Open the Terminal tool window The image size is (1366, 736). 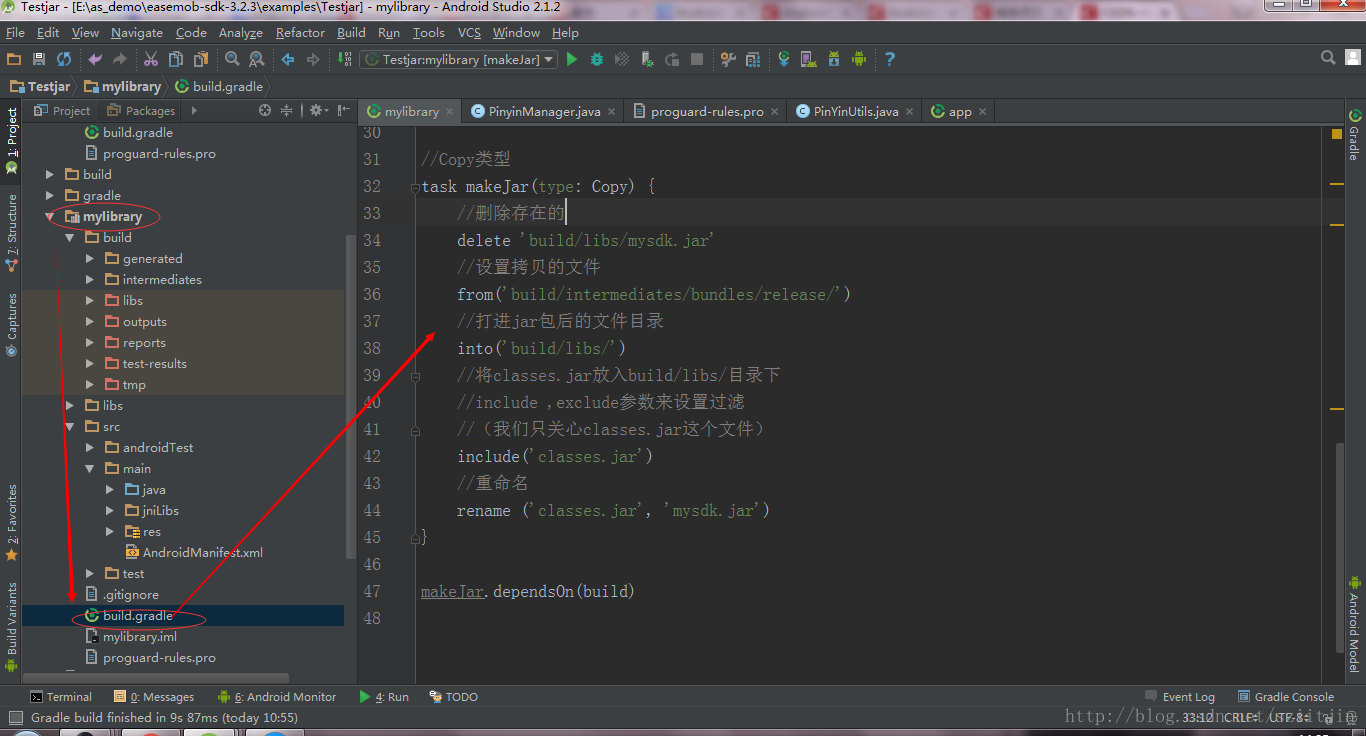point(60,696)
